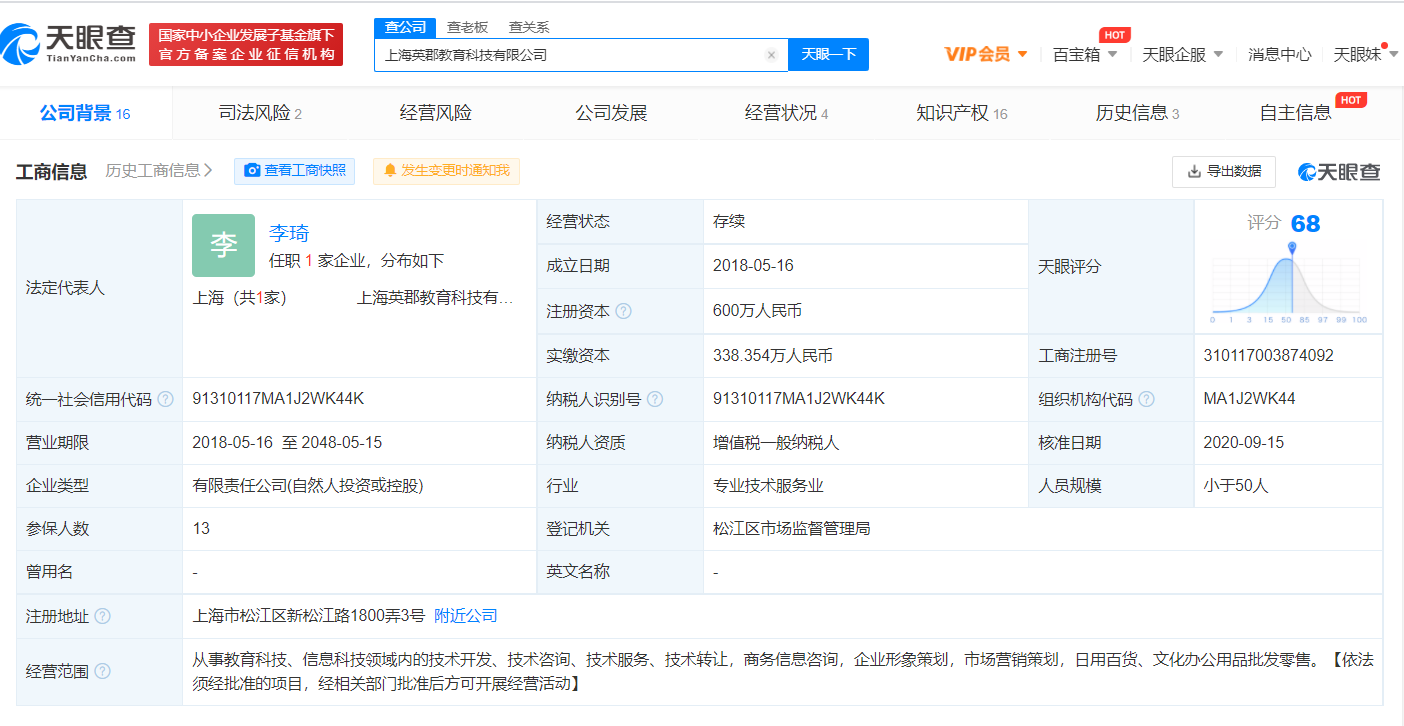Select founding date 2018-05-16 beside 成立日期
The height and width of the screenshot is (726, 1404).
(753, 267)
